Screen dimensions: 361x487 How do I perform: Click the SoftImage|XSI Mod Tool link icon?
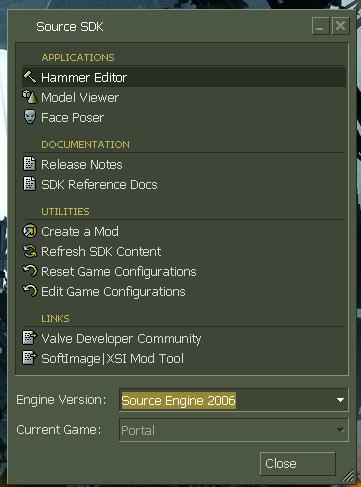[29, 357]
